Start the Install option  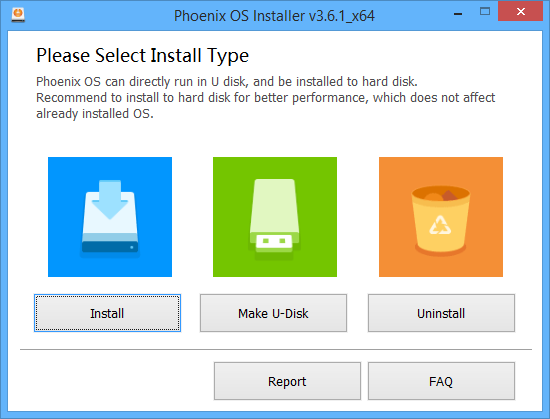[107, 313]
